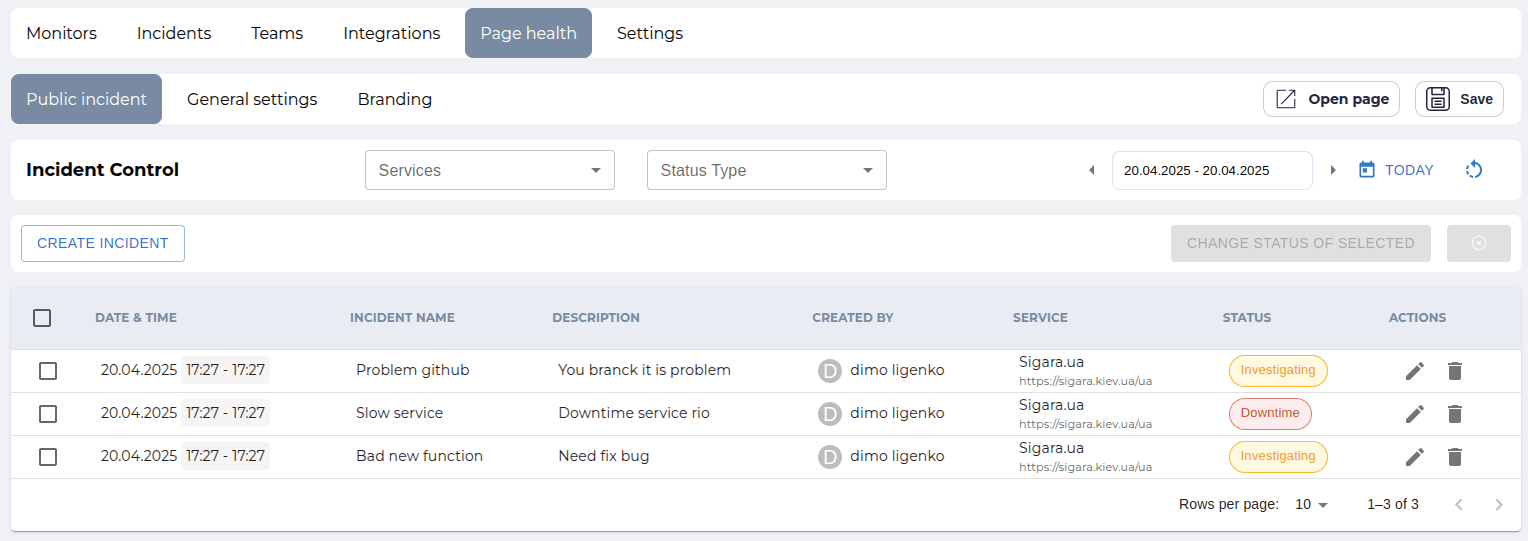
Task: Click pencil icon for Bad new function
Action: 1414,457
